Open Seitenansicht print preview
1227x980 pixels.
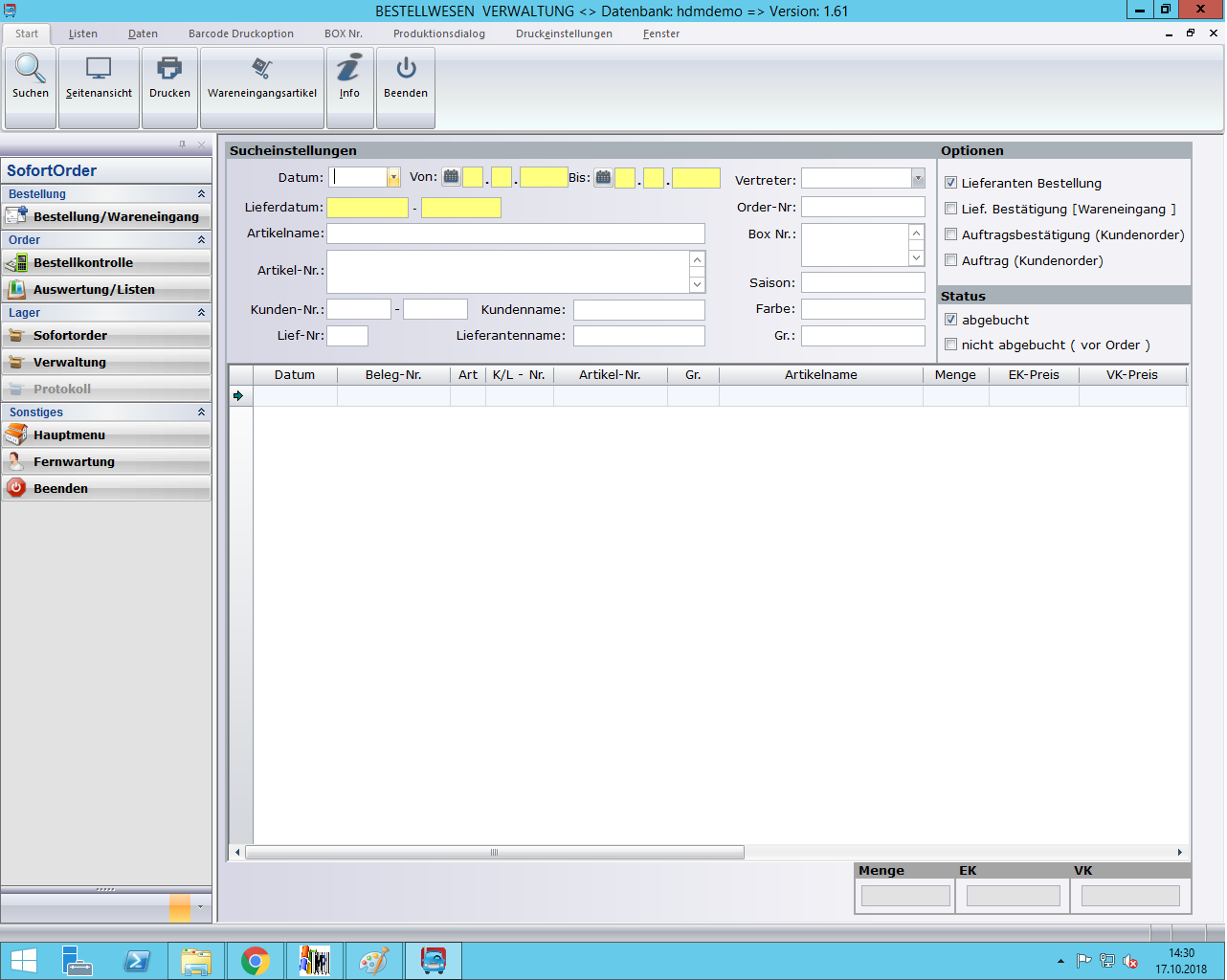point(99,70)
